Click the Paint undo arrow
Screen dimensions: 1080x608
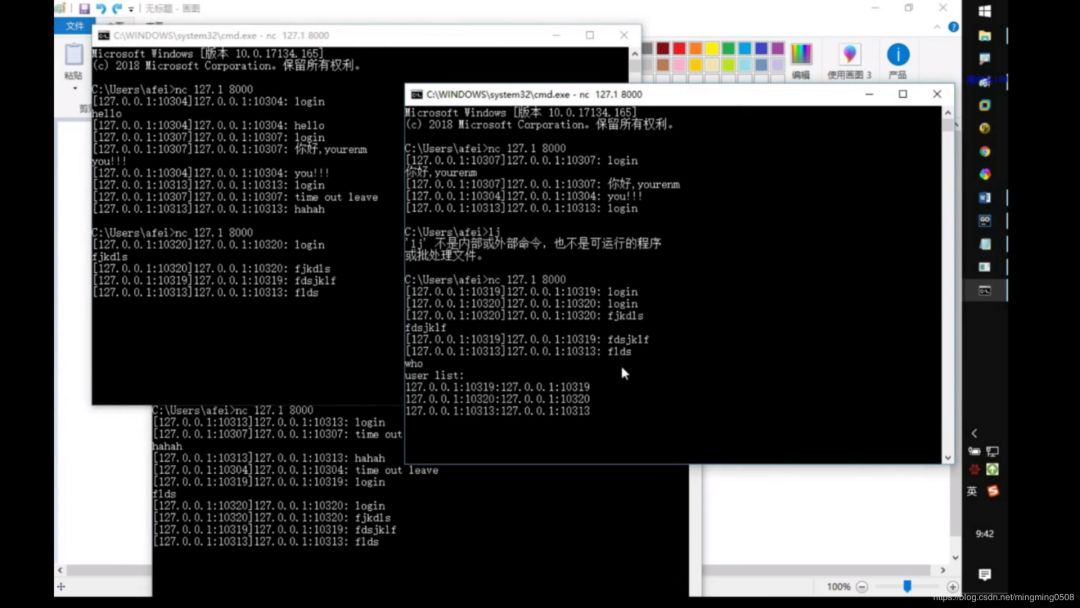pyautogui.click(x=101, y=8)
